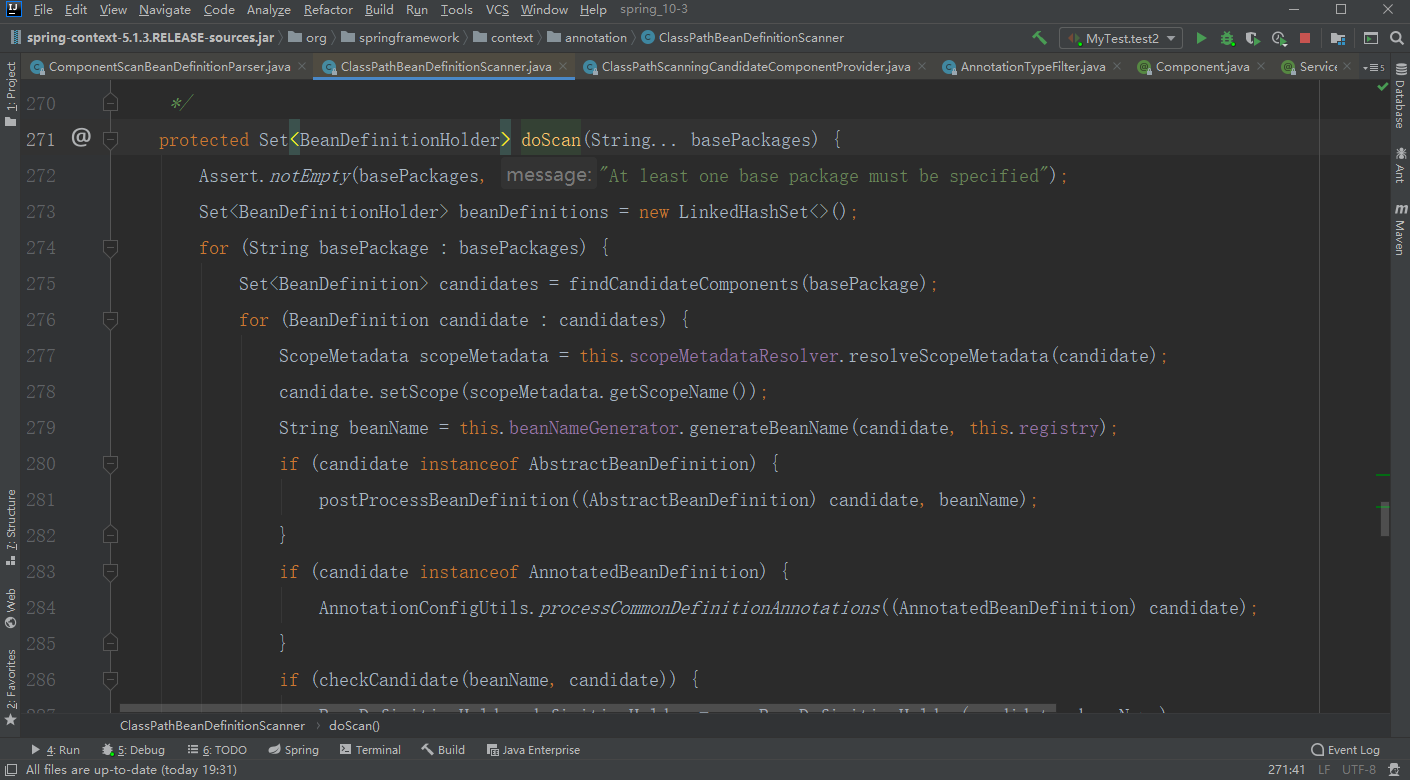1410x780 pixels.
Task: Open the Event Log
Action: point(1345,750)
